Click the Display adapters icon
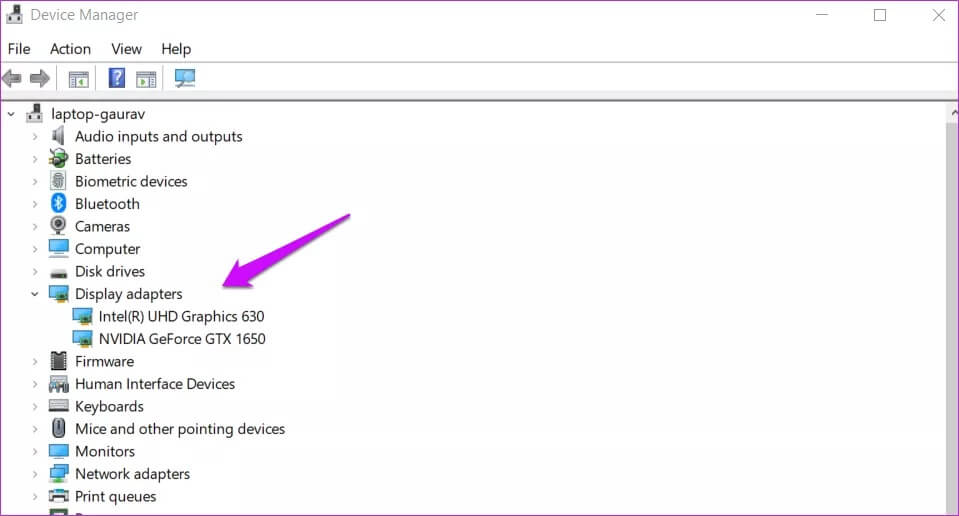This screenshot has width=959, height=516. click(x=59, y=293)
